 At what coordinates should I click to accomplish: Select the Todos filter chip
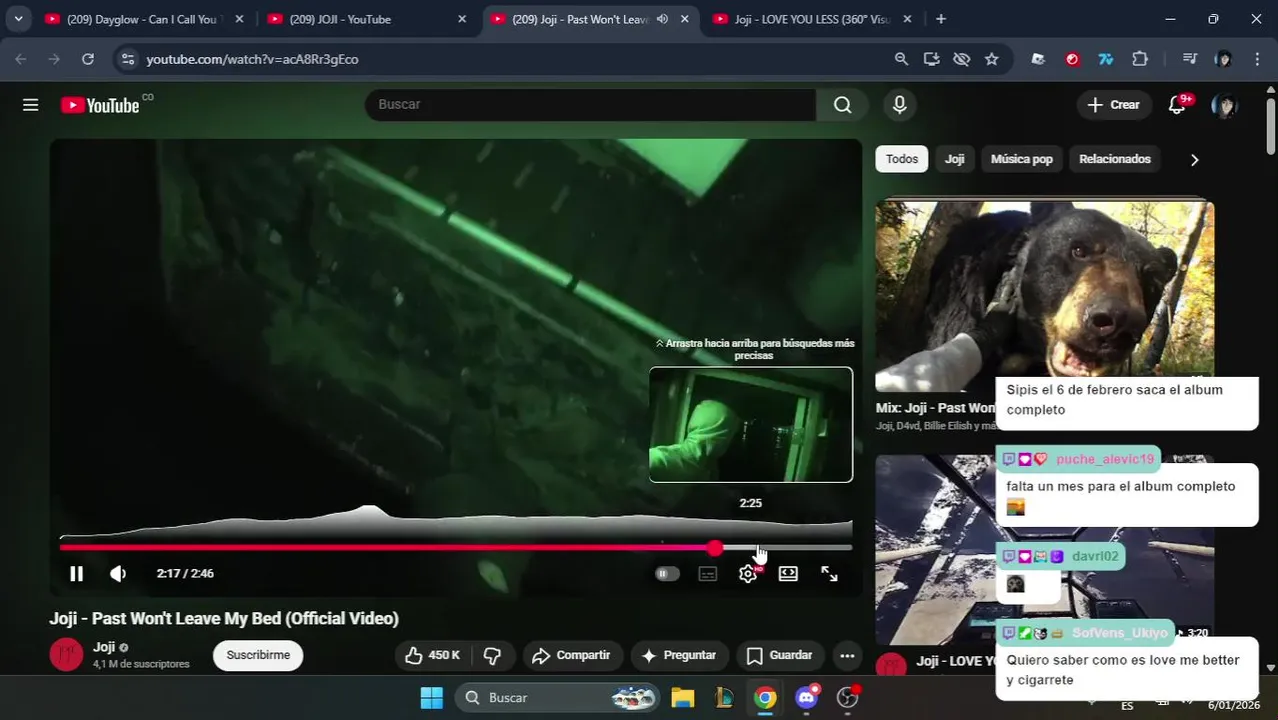pos(901,159)
